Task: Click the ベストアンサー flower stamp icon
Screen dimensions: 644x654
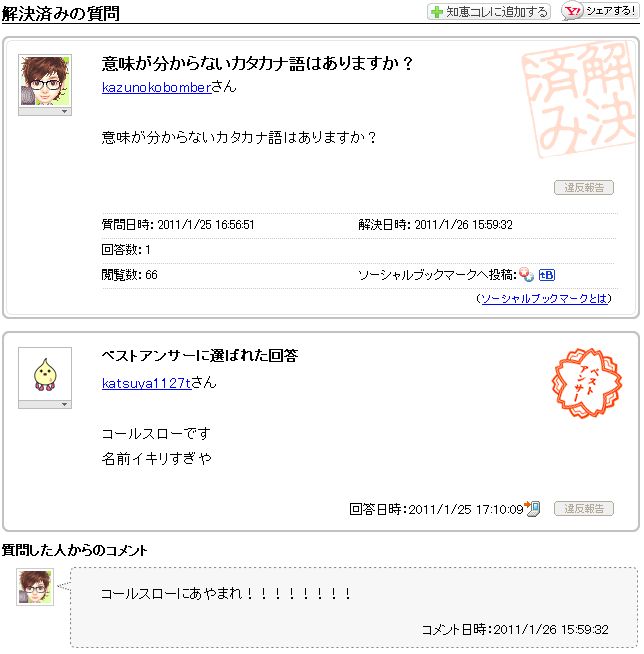Action: tap(586, 383)
